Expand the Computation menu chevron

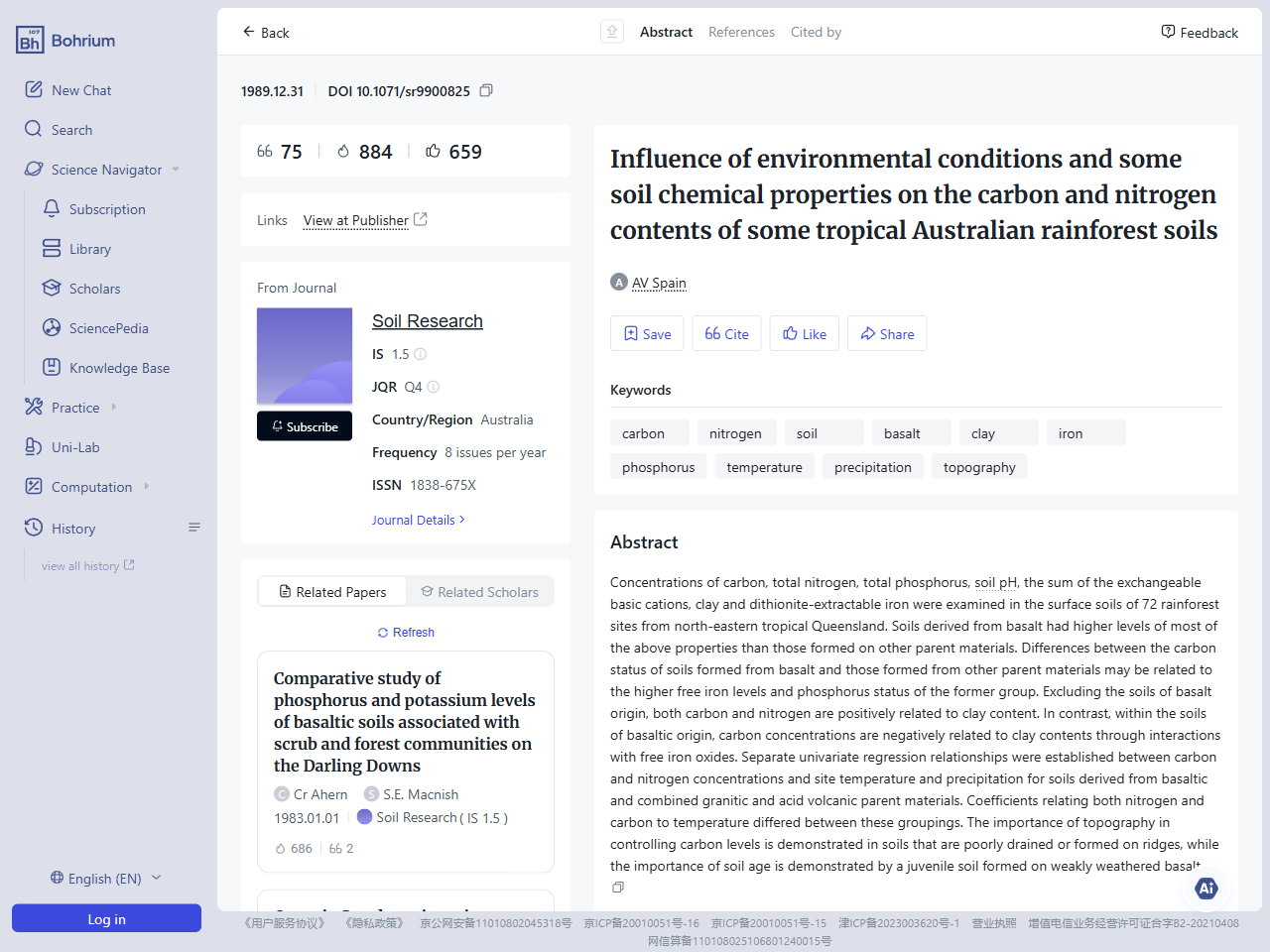(x=149, y=486)
